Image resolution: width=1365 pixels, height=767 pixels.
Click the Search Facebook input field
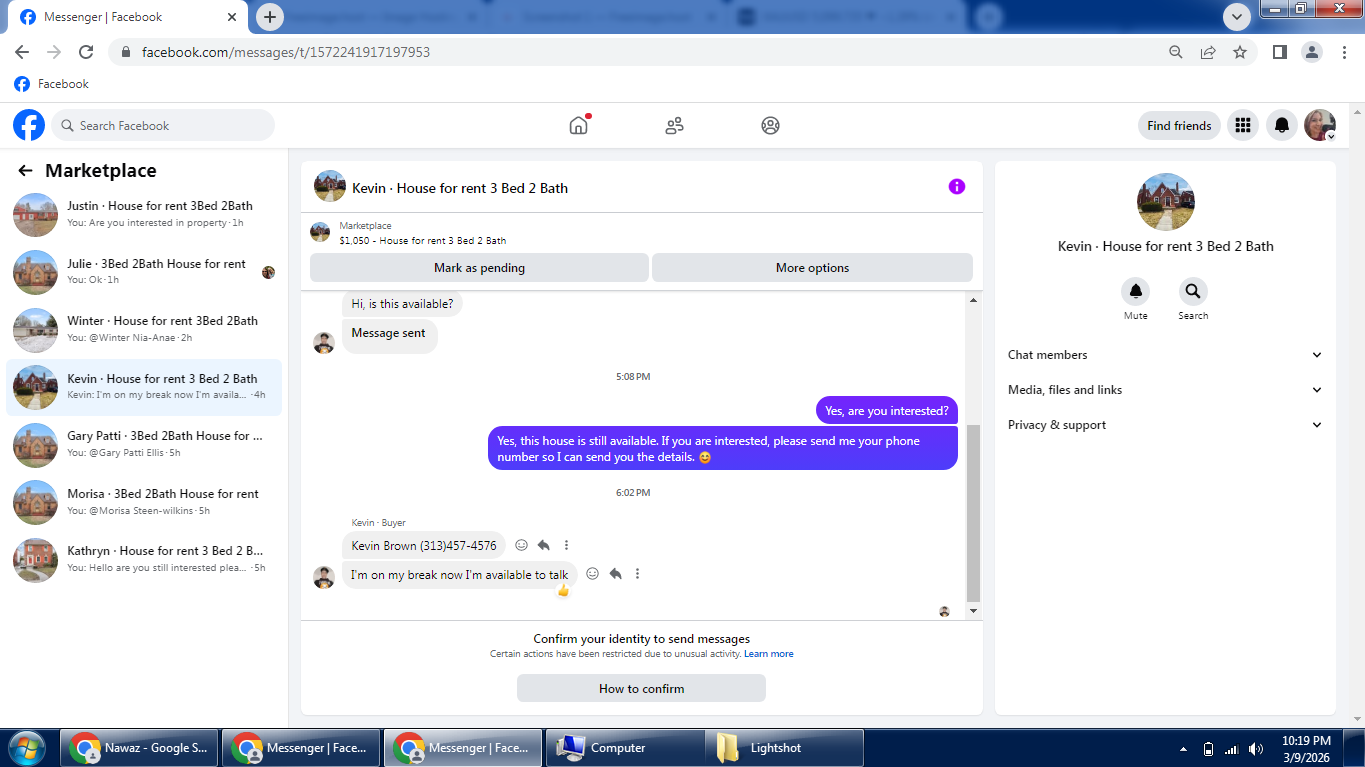[x=163, y=125]
